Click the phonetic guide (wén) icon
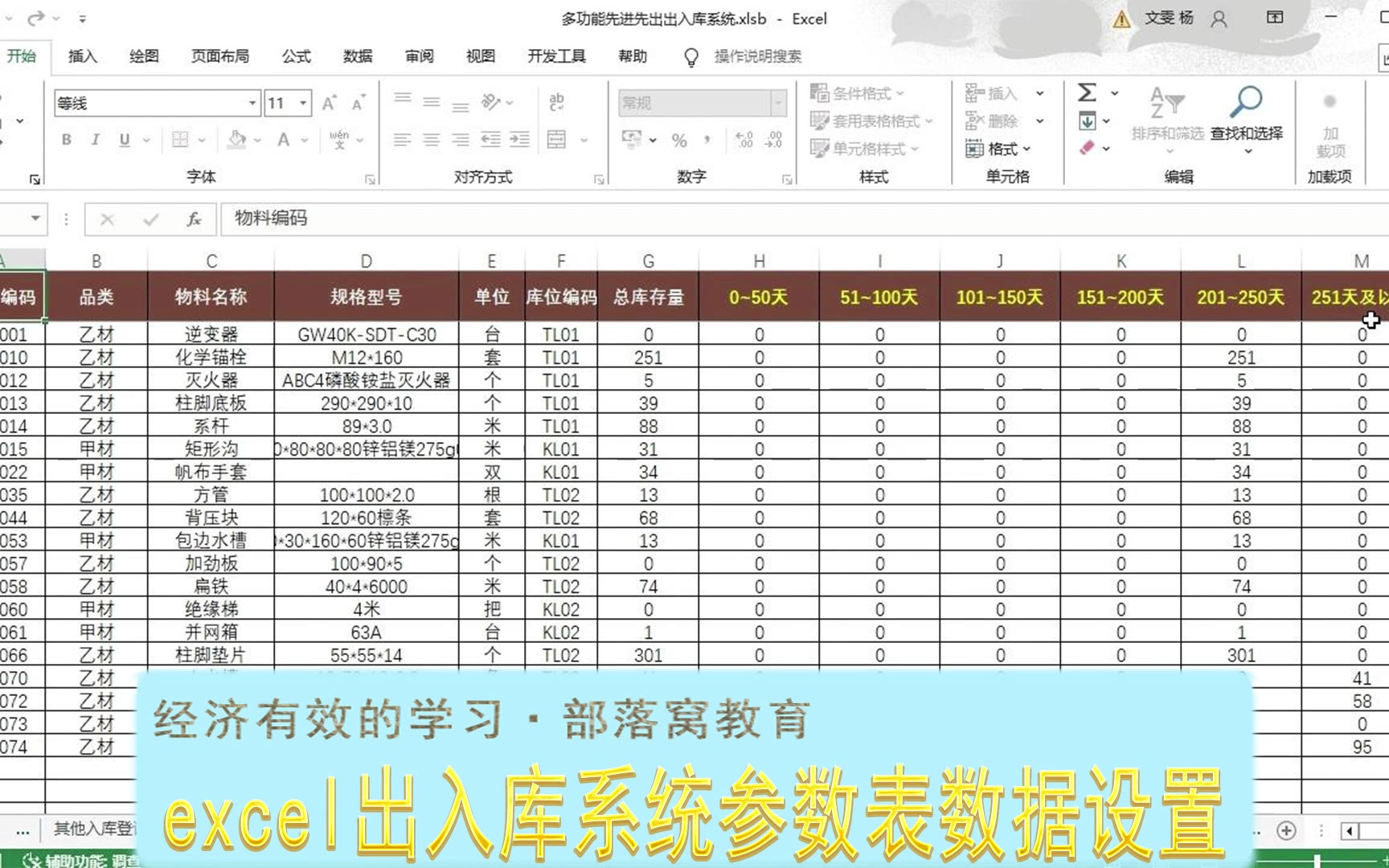 [x=339, y=140]
